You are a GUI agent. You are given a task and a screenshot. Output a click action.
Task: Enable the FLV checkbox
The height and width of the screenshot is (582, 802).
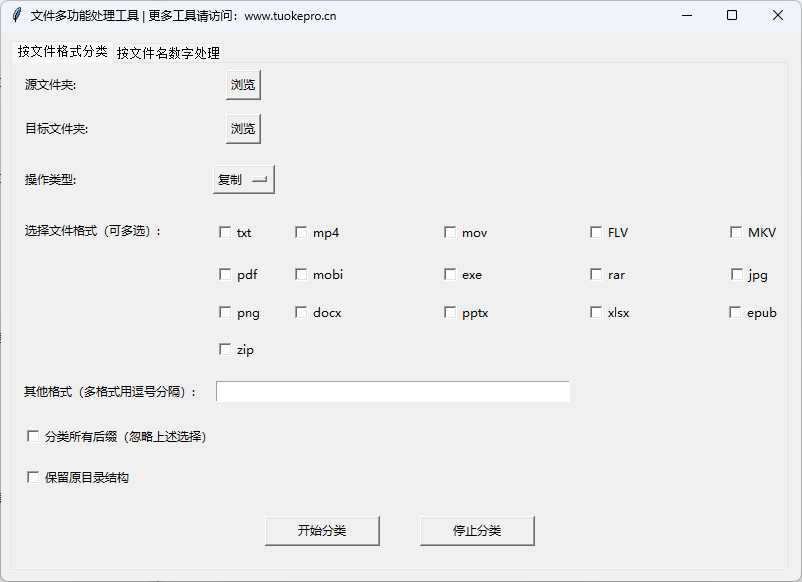596,231
